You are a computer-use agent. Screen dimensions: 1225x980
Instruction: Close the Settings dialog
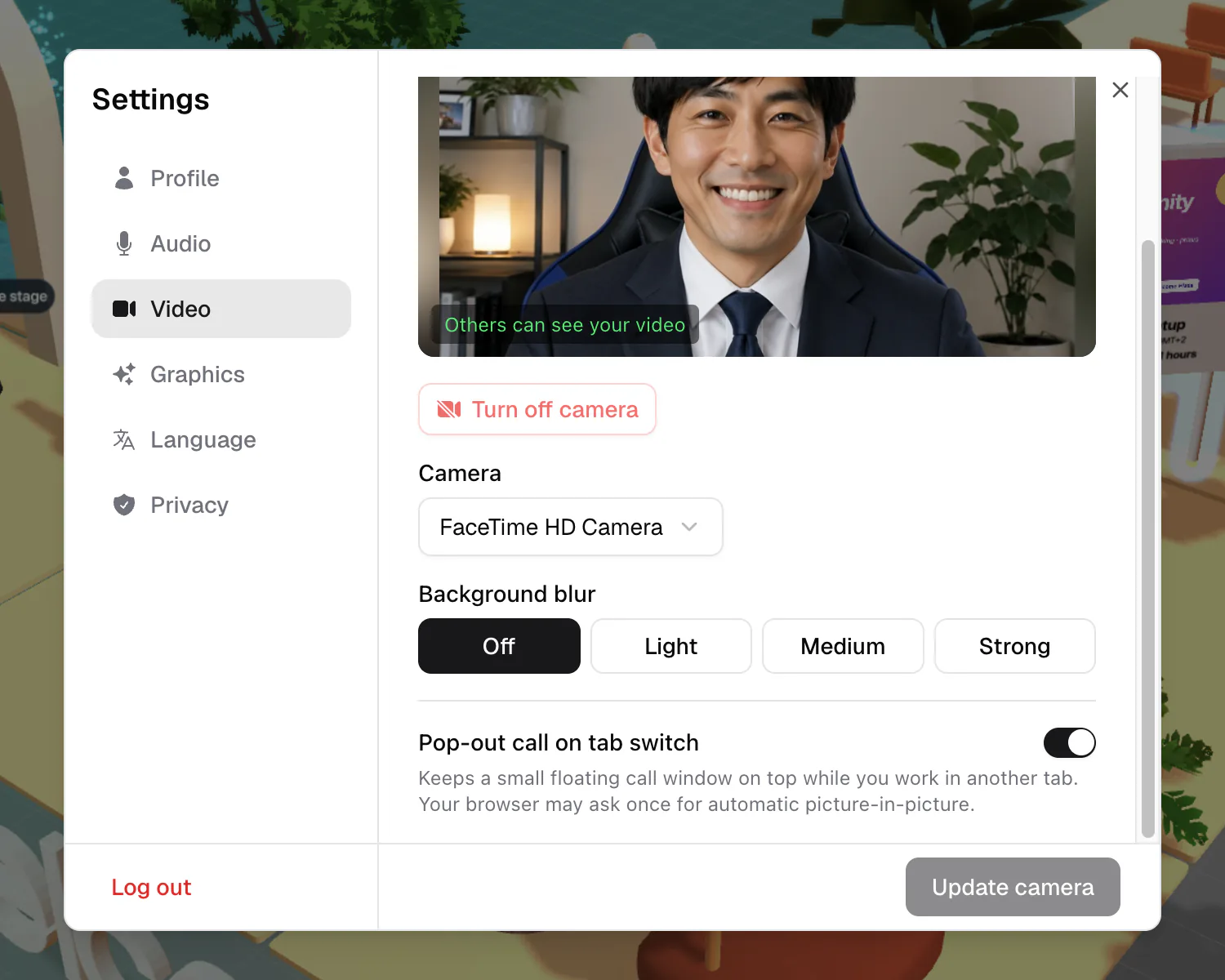[x=1120, y=90]
